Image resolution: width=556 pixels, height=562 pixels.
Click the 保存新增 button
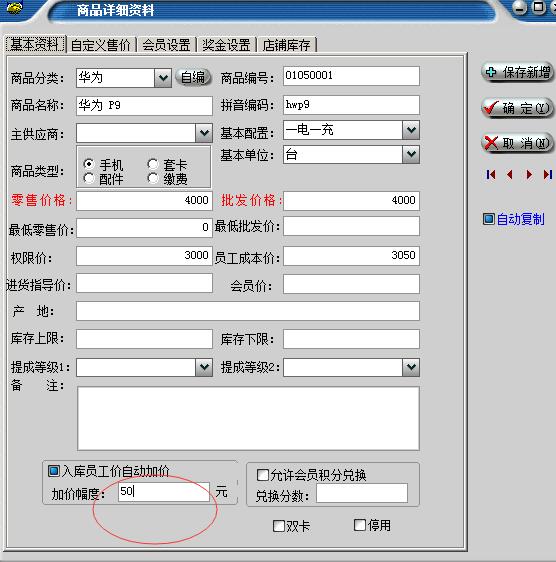coord(517,73)
